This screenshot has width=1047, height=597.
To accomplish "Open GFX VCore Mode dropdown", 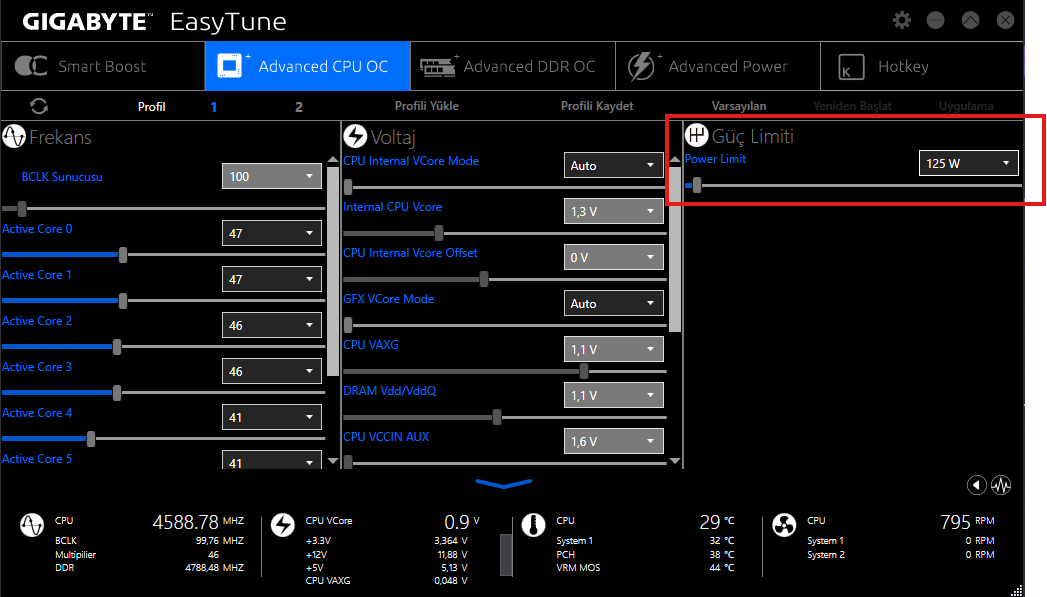I will (614, 303).
